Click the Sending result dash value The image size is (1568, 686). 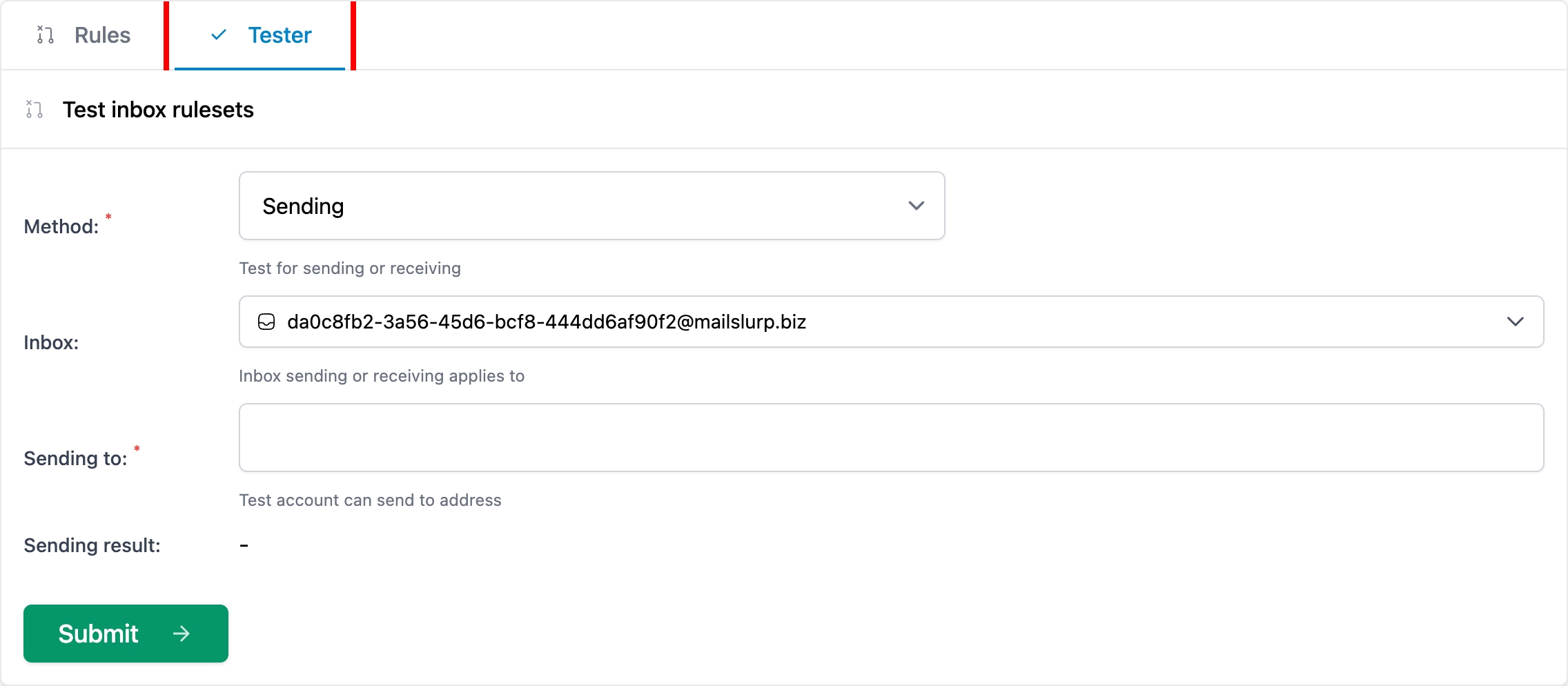[x=244, y=545]
